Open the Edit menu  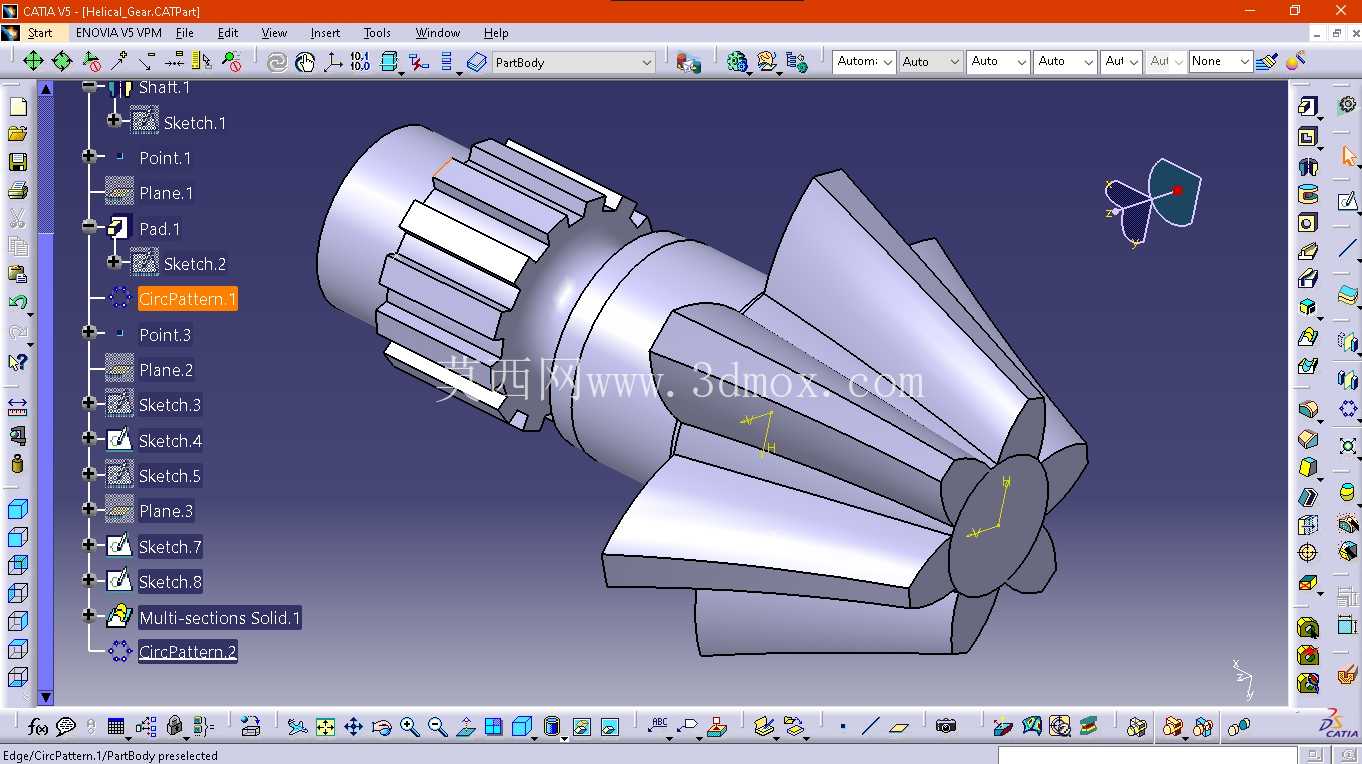point(228,33)
